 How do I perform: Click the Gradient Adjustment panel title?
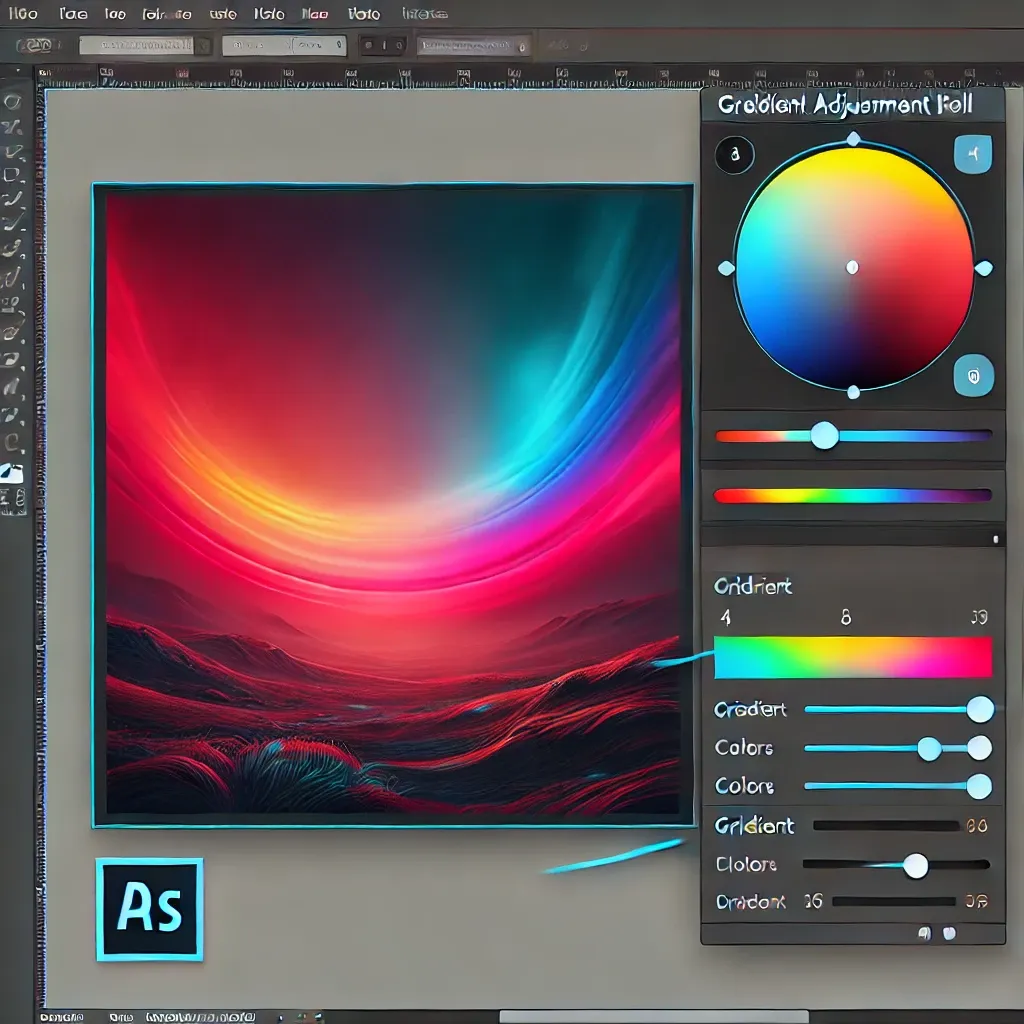(845, 105)
